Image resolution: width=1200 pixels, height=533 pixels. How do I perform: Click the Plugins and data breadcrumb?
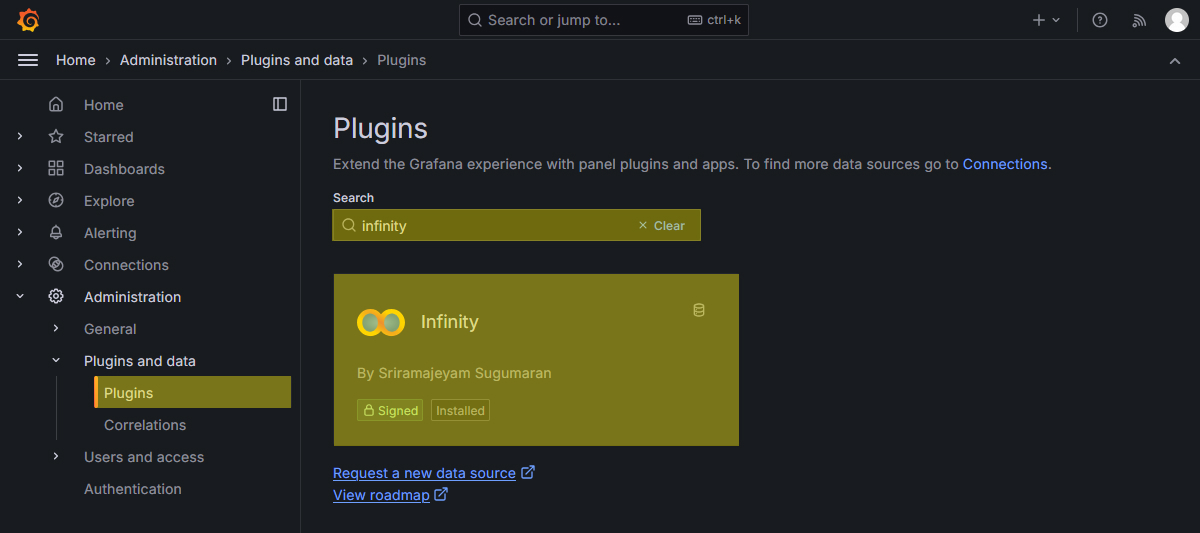point(297,60)
